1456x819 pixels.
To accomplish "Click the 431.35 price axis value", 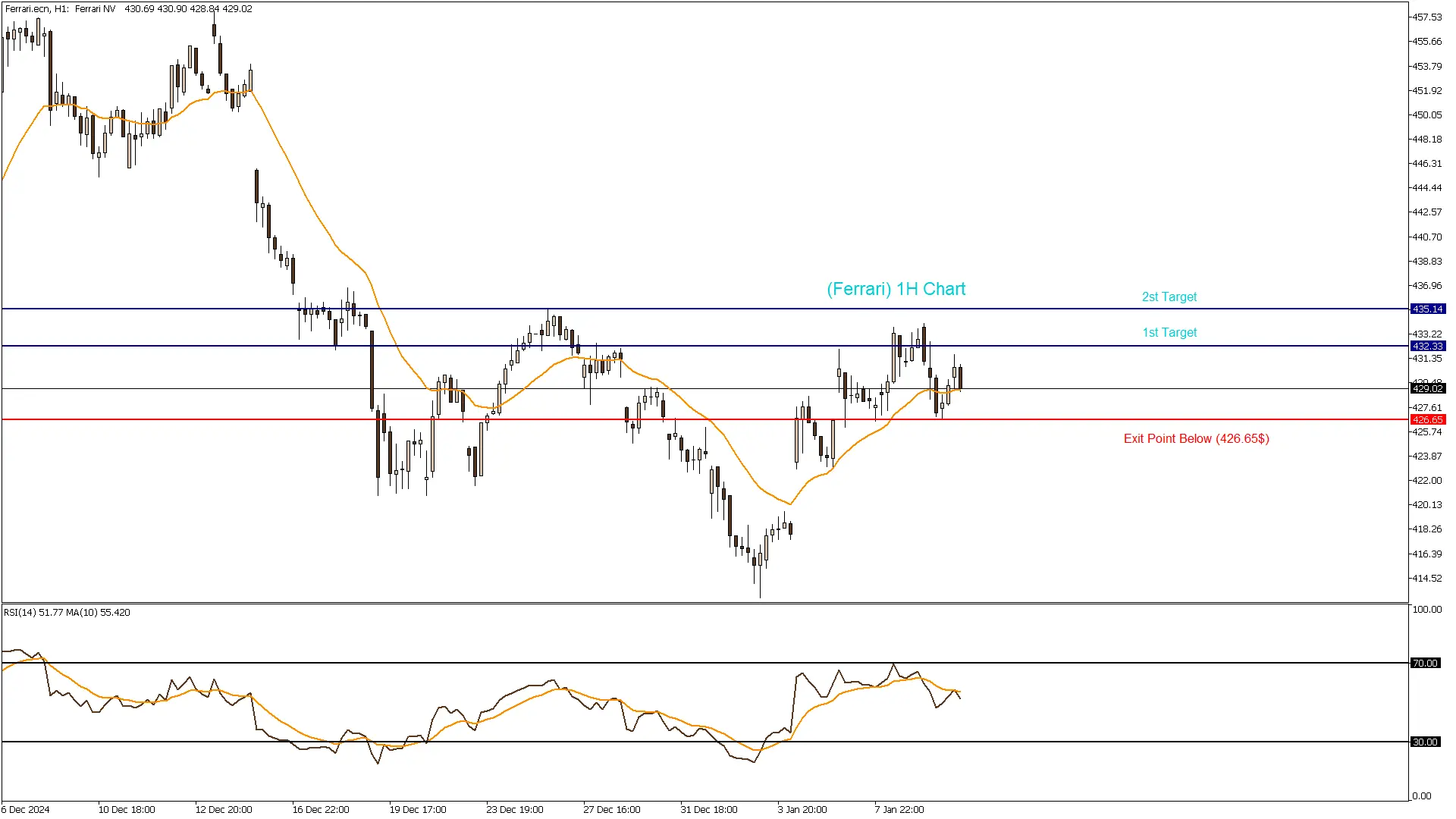I will point(1426,359).
